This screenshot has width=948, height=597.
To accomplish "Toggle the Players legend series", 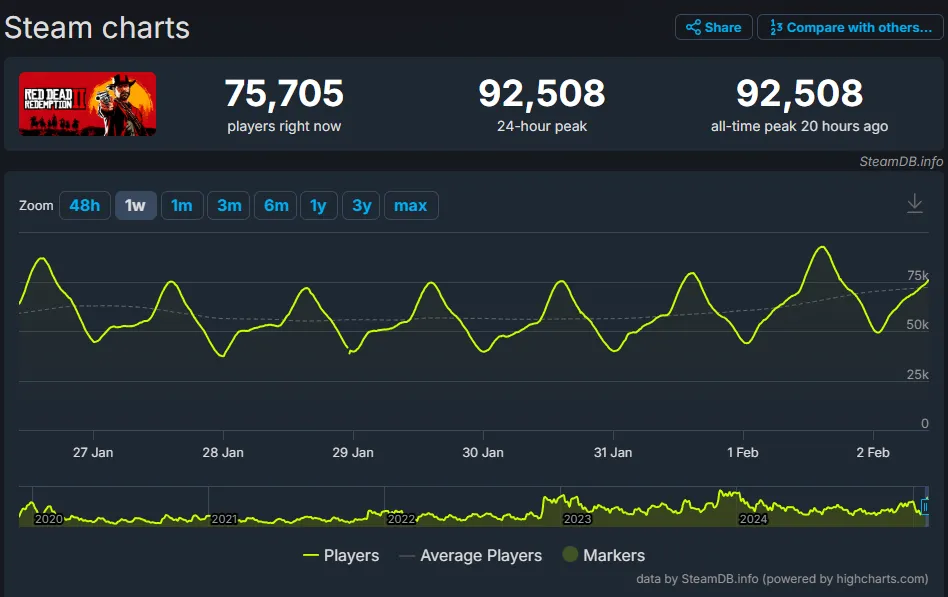I will (x=341, y=555).
